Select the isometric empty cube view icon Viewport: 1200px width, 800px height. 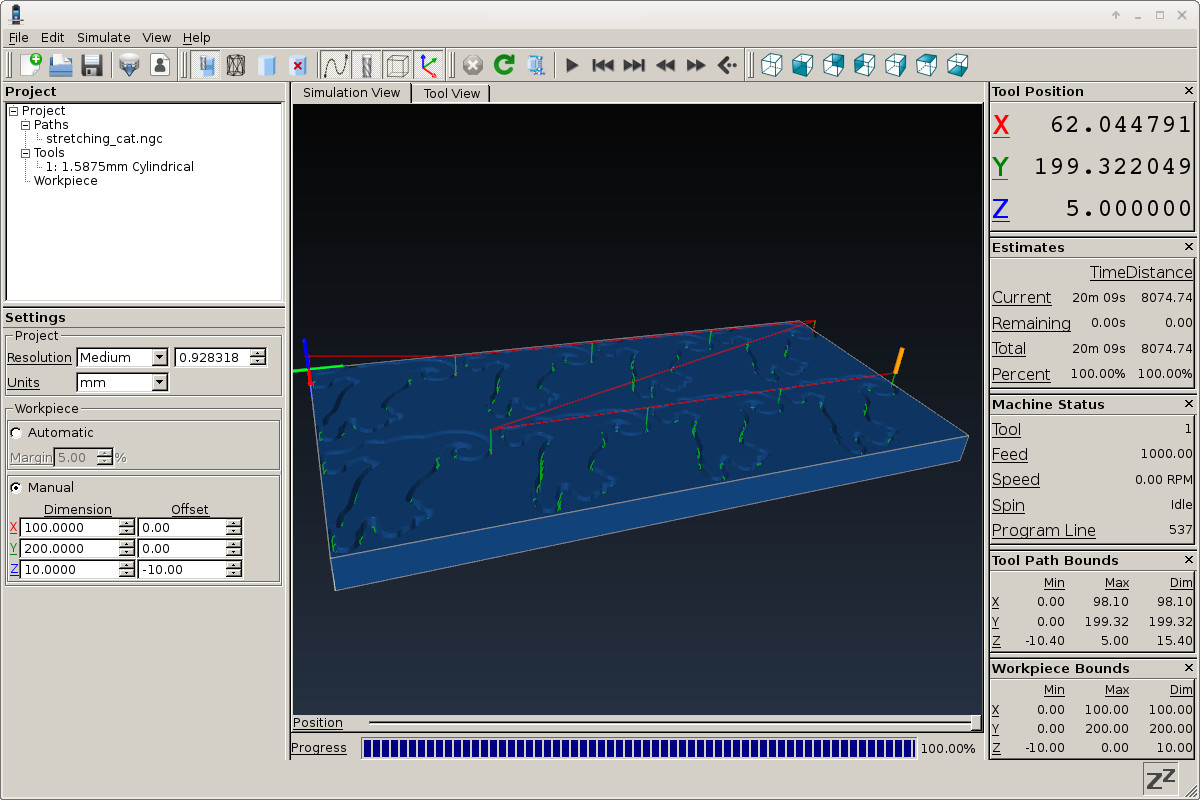771,65
